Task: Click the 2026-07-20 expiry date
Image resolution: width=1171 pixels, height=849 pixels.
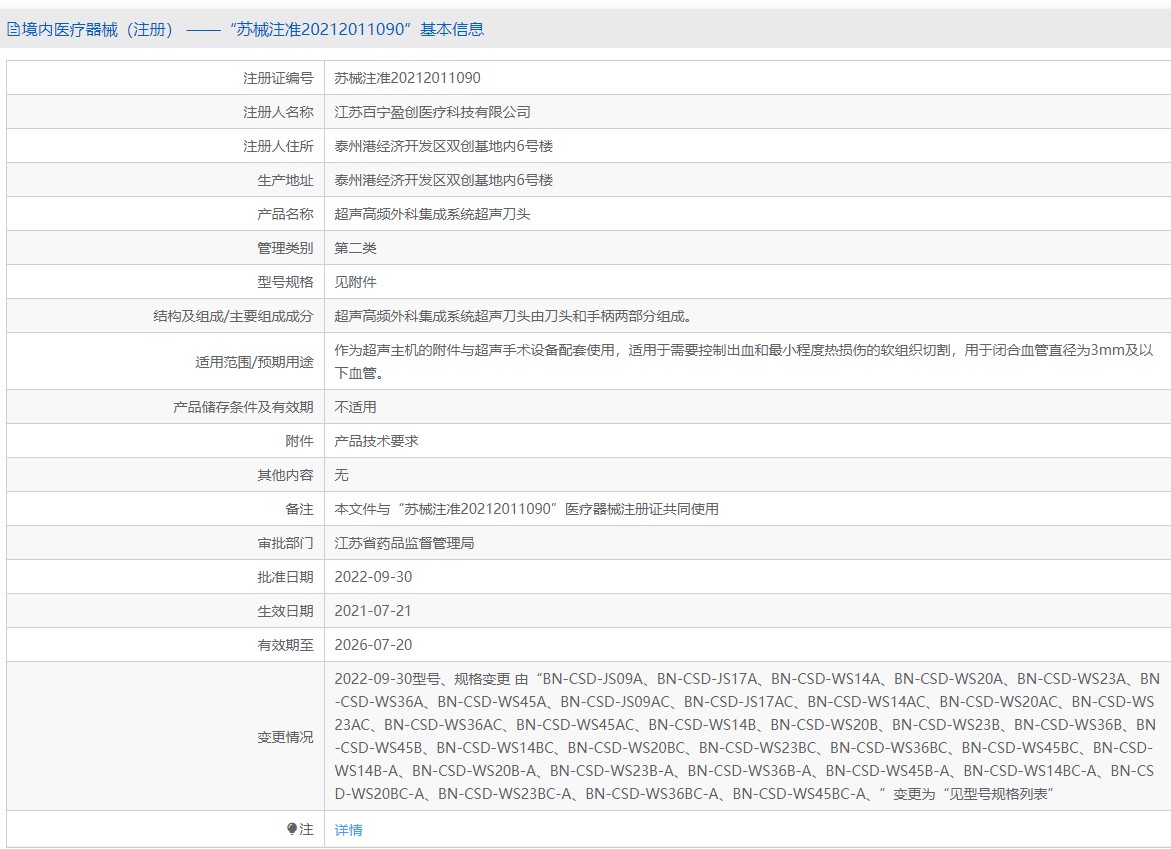Action: tap(373, 645)
